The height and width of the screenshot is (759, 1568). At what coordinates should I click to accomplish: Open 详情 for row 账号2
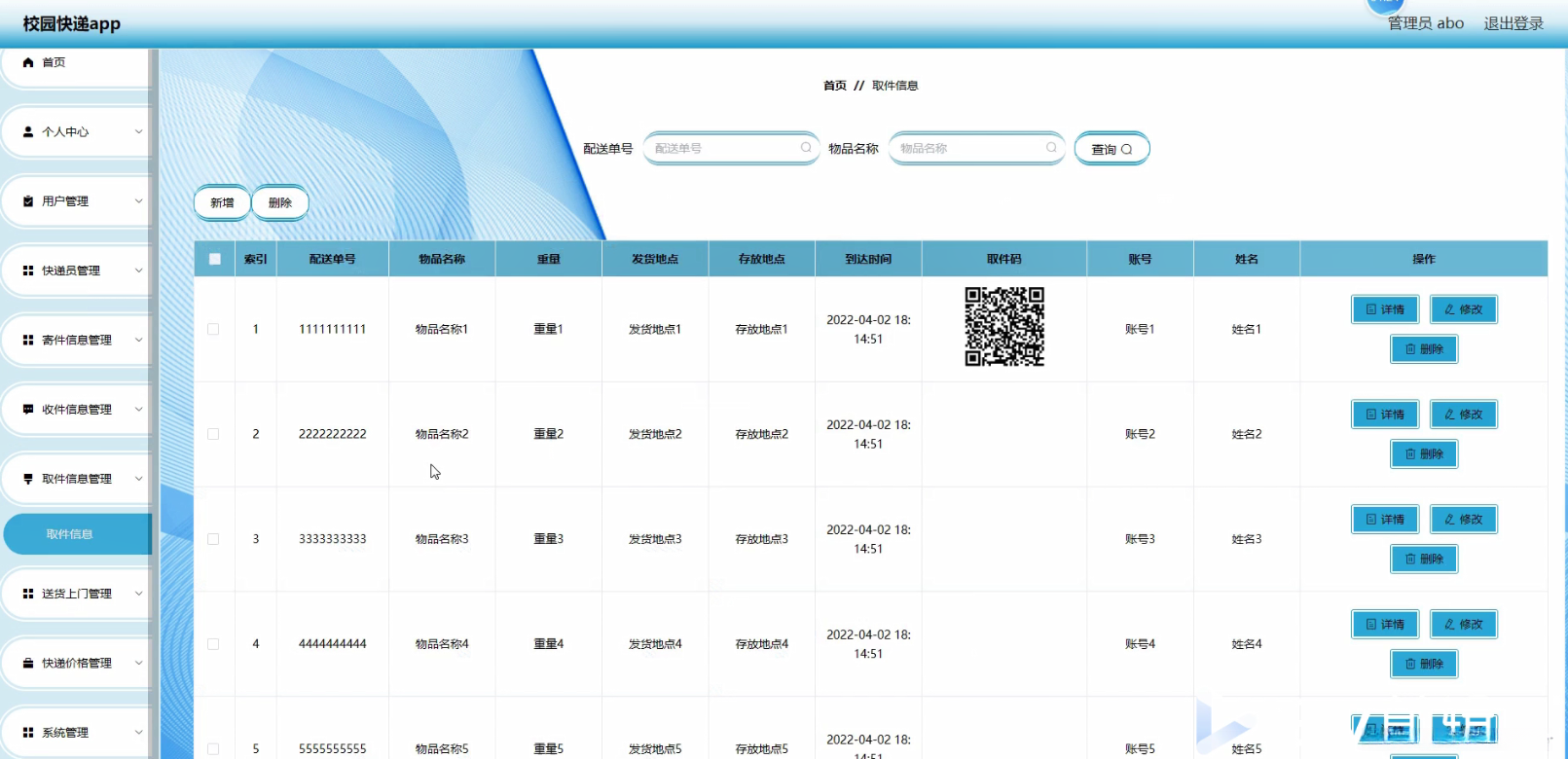coord(1385,415)
